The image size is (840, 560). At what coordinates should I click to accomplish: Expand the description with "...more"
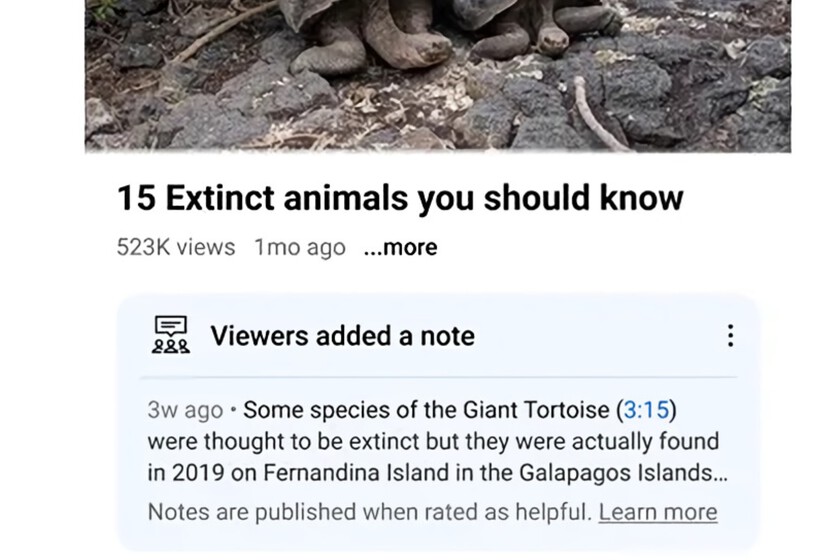coord(400,247)
